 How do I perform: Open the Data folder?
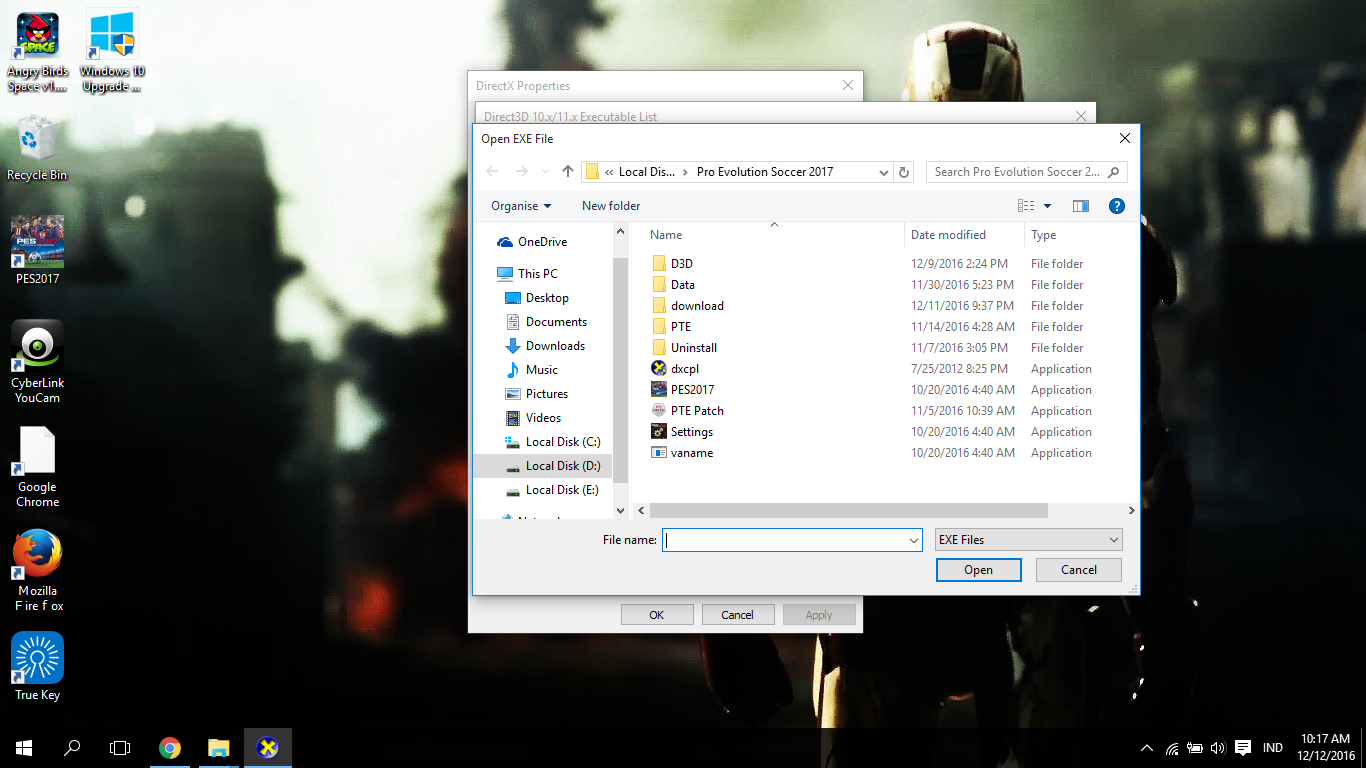[x=682, y=285]
